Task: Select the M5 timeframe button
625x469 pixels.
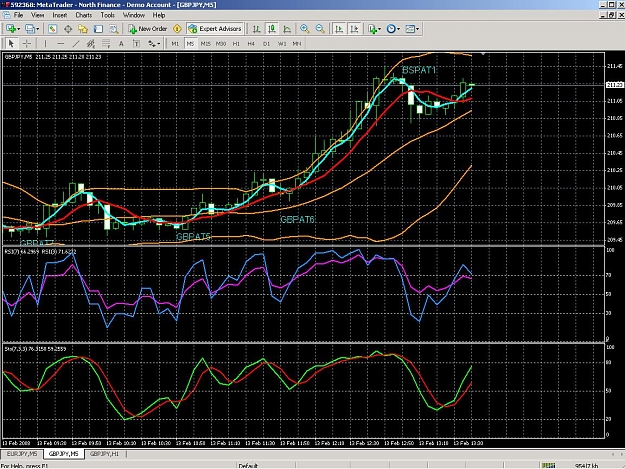Action: [190, 43]
